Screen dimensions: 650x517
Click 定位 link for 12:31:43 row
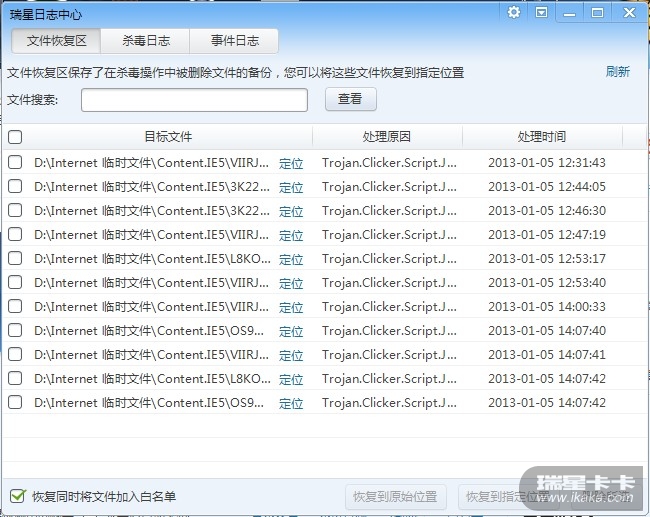(x=291, y=164)
